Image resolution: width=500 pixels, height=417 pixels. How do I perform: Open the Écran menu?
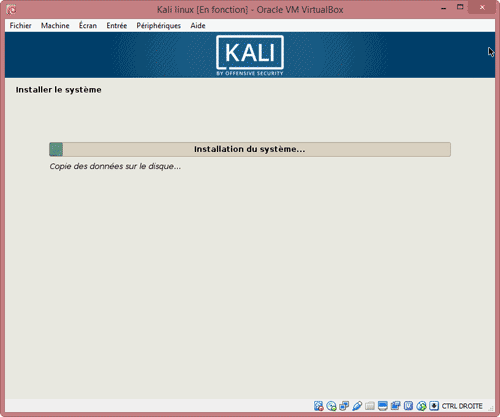click(x=88, y=26)
